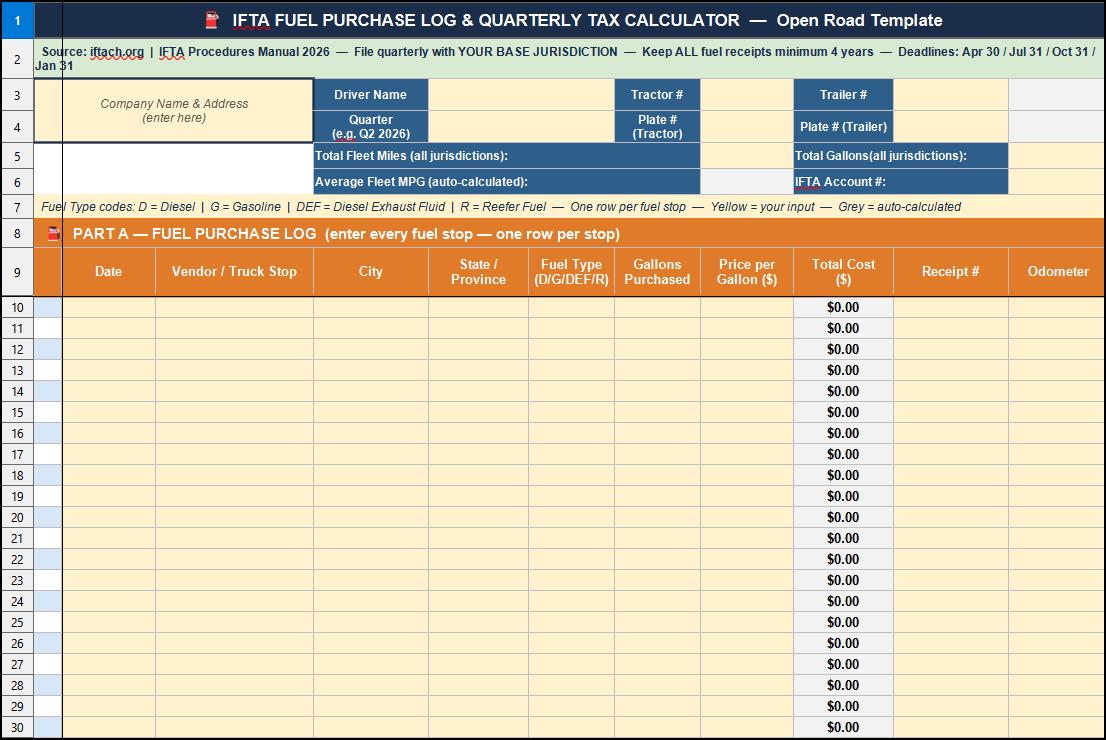
Task: Select the $0.00 Total Cost cell in row 21
Action: click(x=843, y=538)
